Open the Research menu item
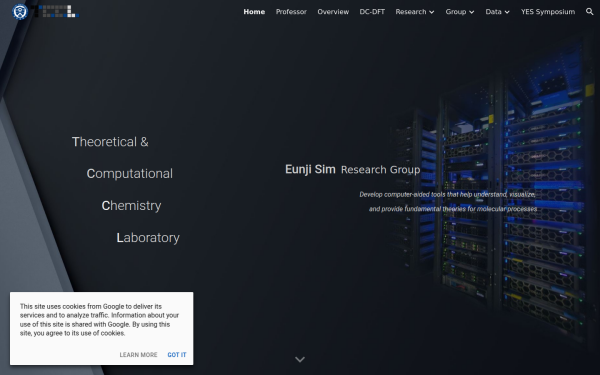Viewport: 600px width, 375px height. (x=411, y=12)
